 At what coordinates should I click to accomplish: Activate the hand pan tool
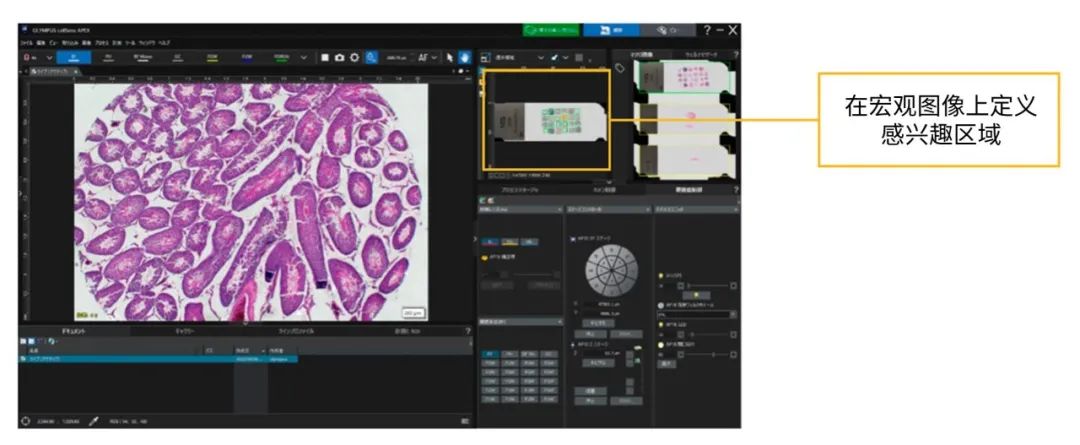pos(463,57)
